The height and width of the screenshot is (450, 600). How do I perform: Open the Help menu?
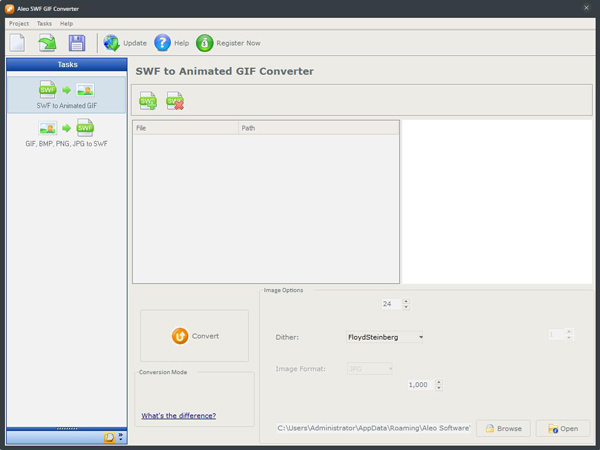[66, 23]
